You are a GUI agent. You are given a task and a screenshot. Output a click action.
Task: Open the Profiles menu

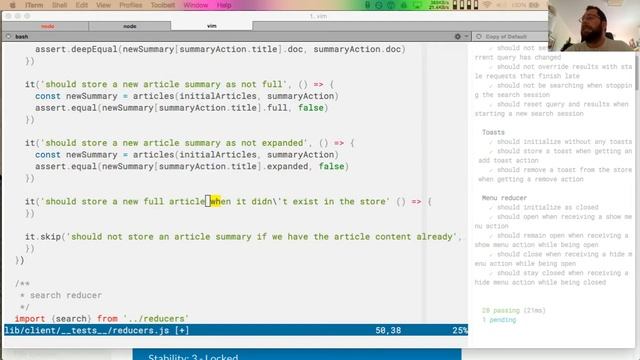(x=131, y=5)
